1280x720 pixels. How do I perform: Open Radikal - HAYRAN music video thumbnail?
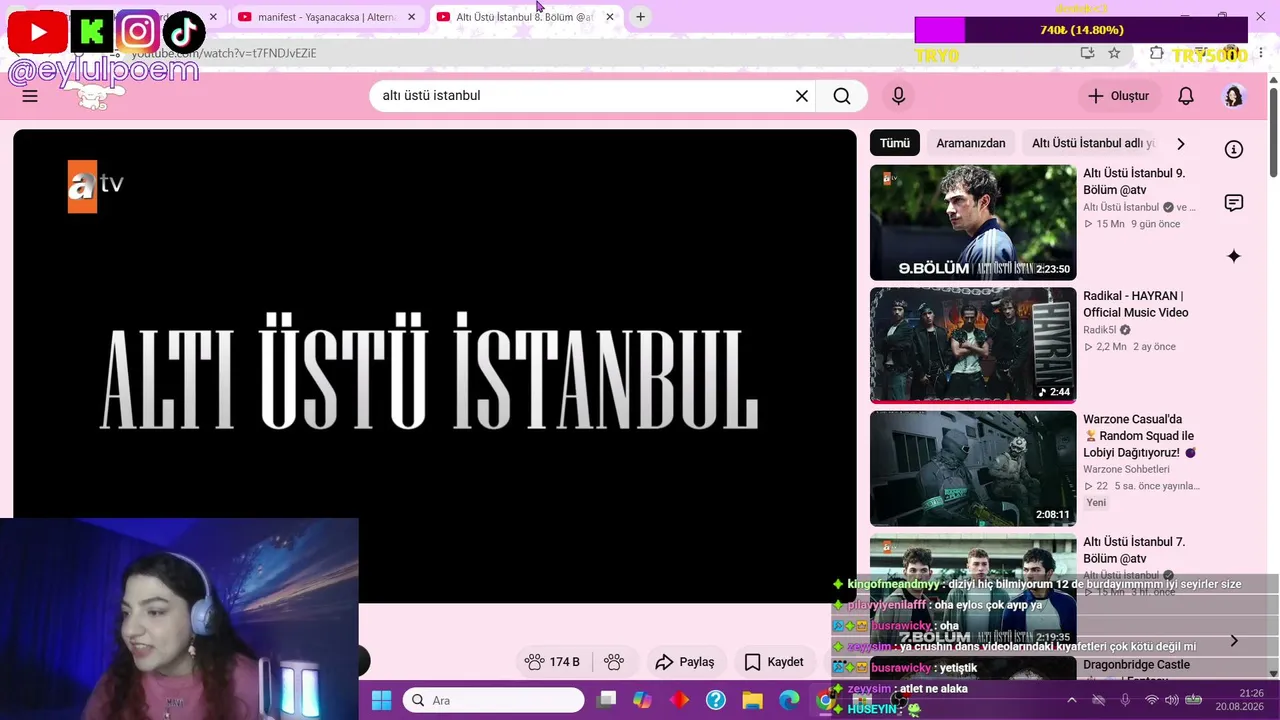click(x=973, y=345)
